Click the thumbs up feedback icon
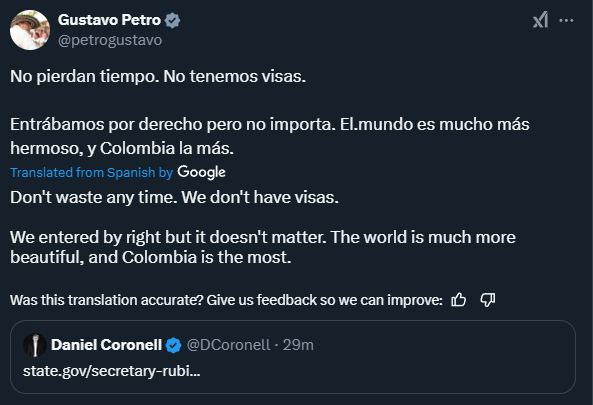 (x=459, y=300)
